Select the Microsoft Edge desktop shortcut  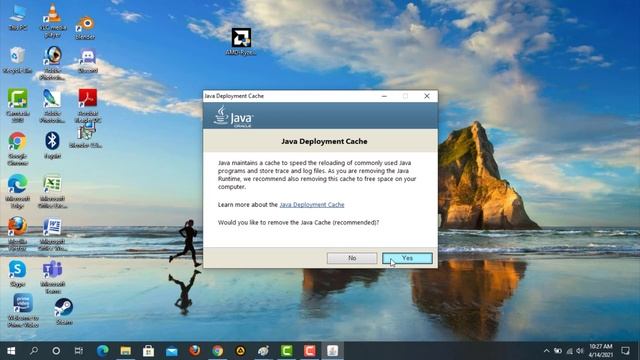tap(18, 191)
